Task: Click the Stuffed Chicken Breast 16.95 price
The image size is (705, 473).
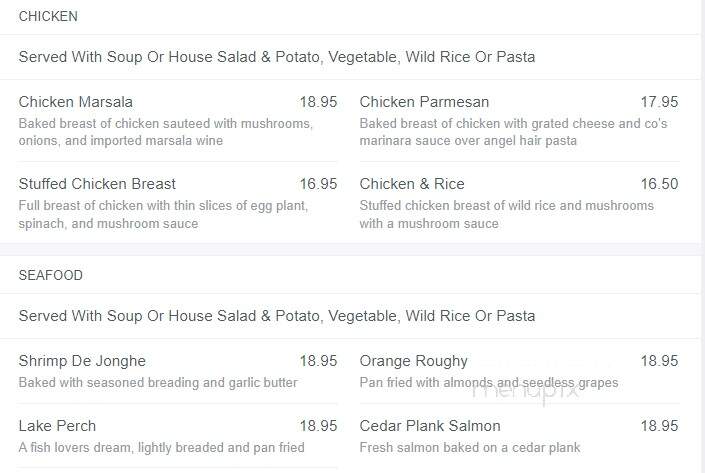Action: point(318,184)
